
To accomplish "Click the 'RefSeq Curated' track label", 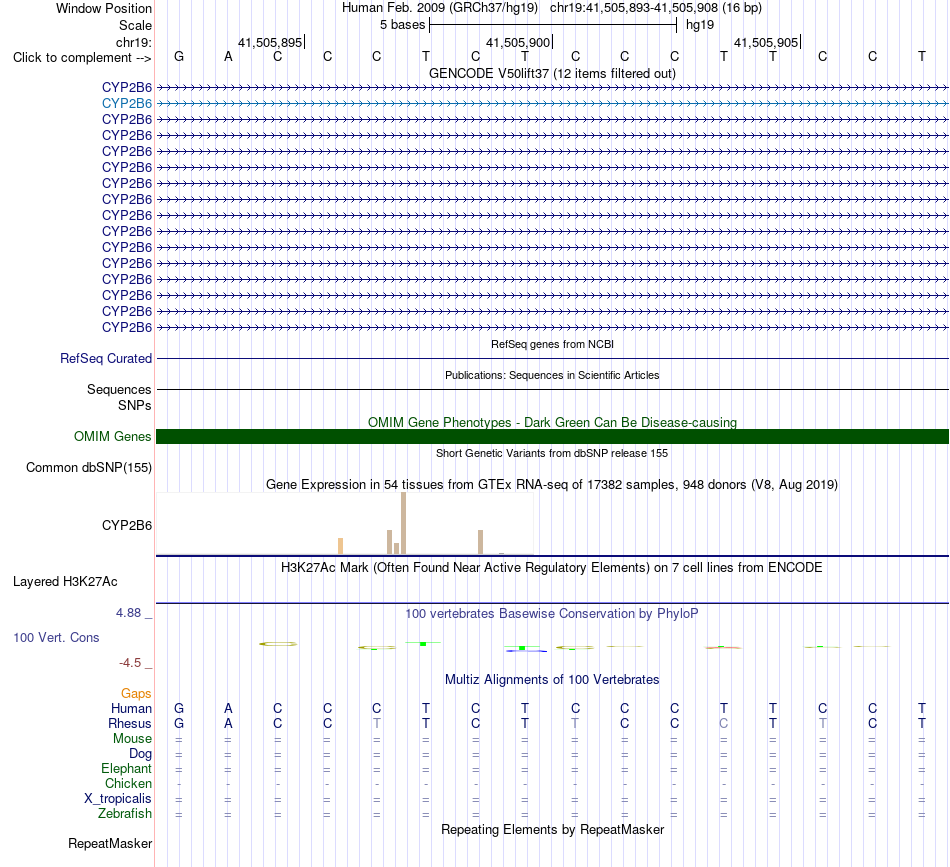I will pos(105,359).
